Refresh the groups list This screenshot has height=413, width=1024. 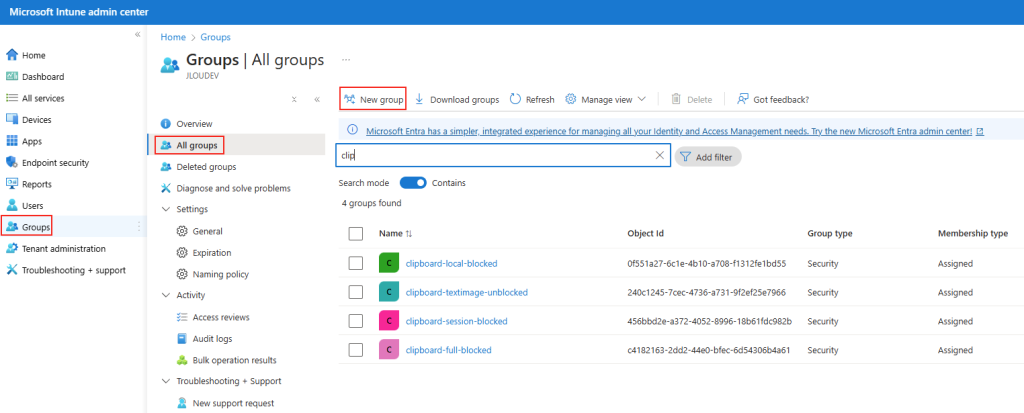(532, 99)
